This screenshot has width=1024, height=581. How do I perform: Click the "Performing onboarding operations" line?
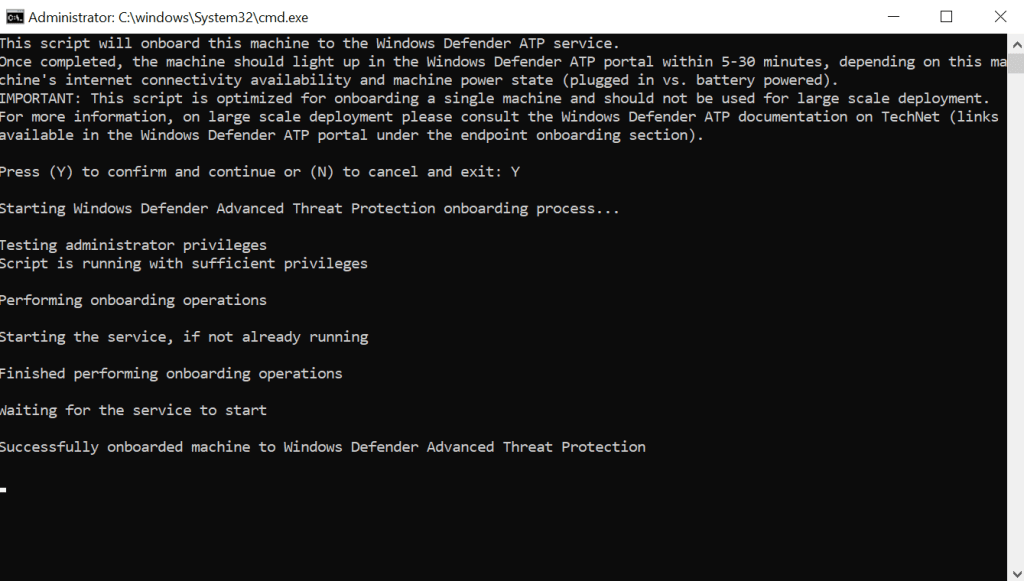click(x=133, y=300)
